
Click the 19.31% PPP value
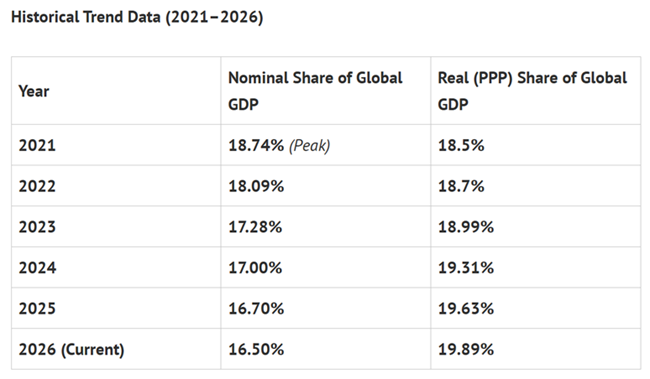(466, 267)
